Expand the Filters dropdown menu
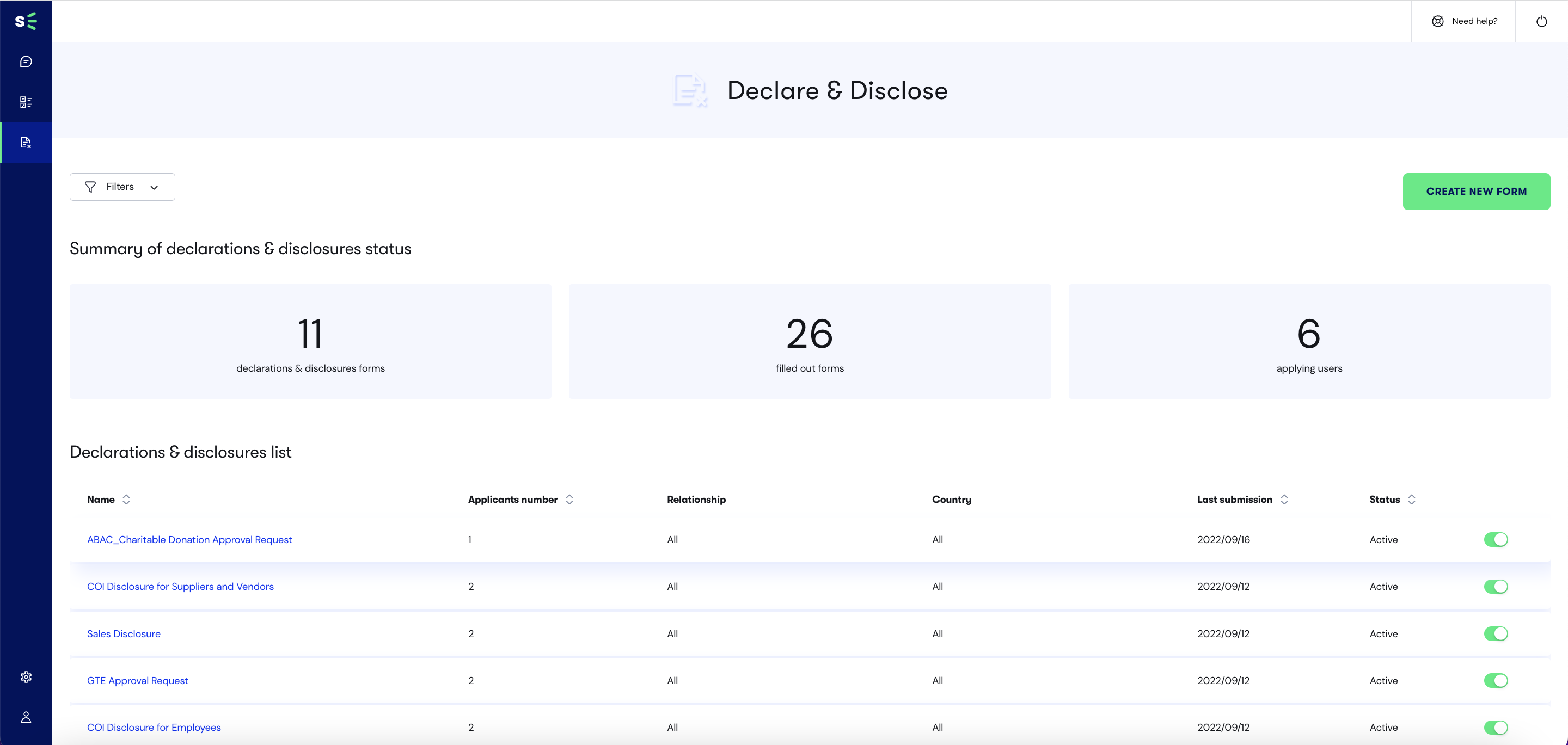1568x745 pixels. 122,187
